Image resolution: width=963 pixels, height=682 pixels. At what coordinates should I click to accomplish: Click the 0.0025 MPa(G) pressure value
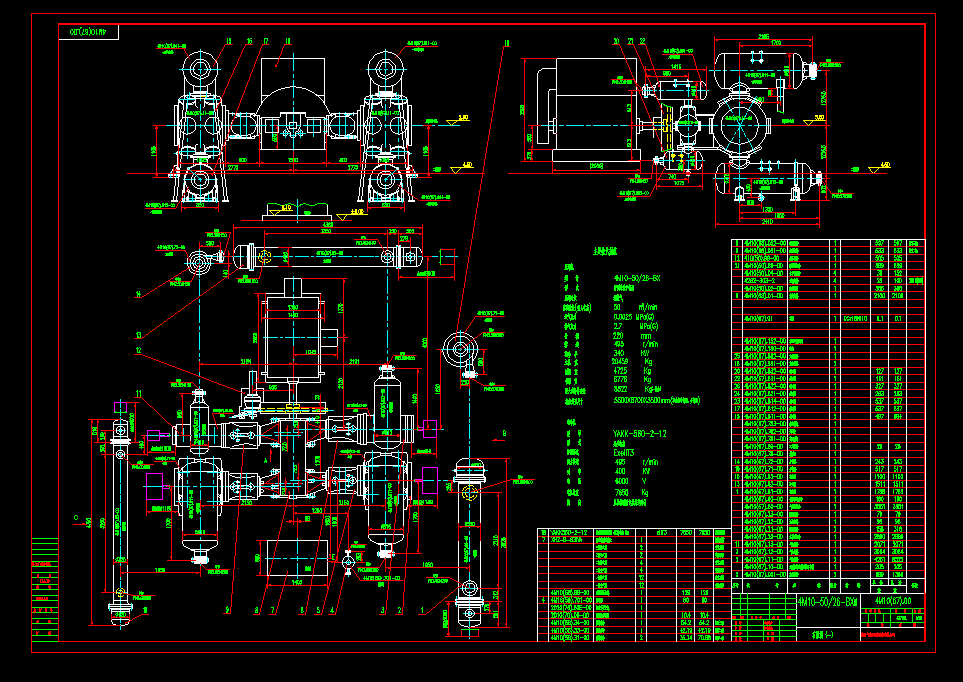(x=635, y=317)
